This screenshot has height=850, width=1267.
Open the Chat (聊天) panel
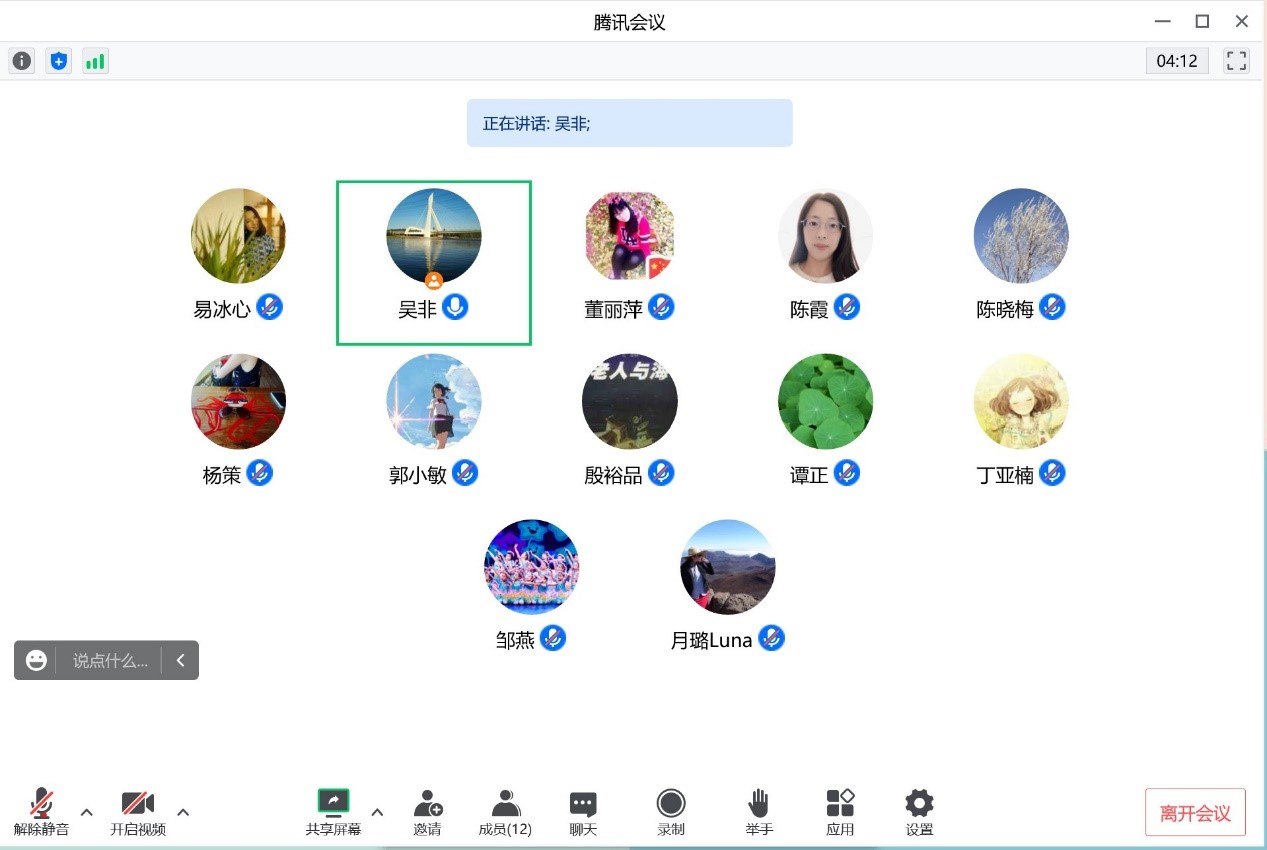pos(583,812)
